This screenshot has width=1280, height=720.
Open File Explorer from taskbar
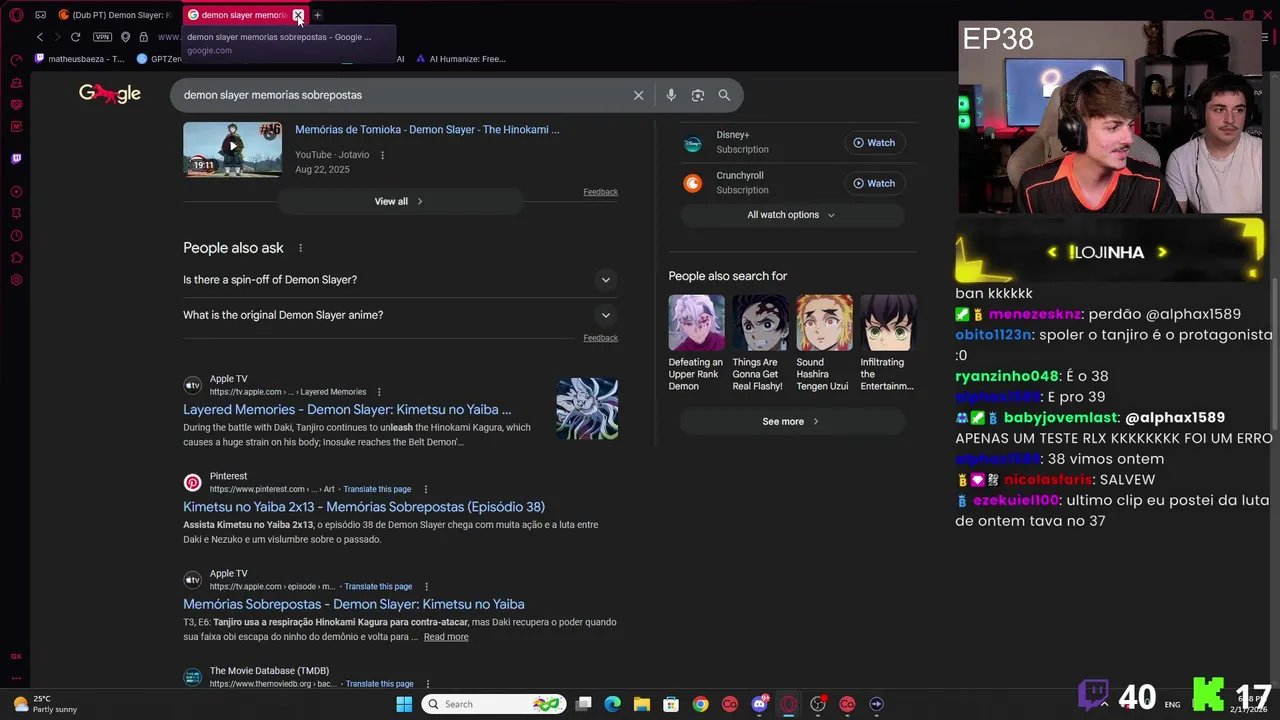[642, 704]
